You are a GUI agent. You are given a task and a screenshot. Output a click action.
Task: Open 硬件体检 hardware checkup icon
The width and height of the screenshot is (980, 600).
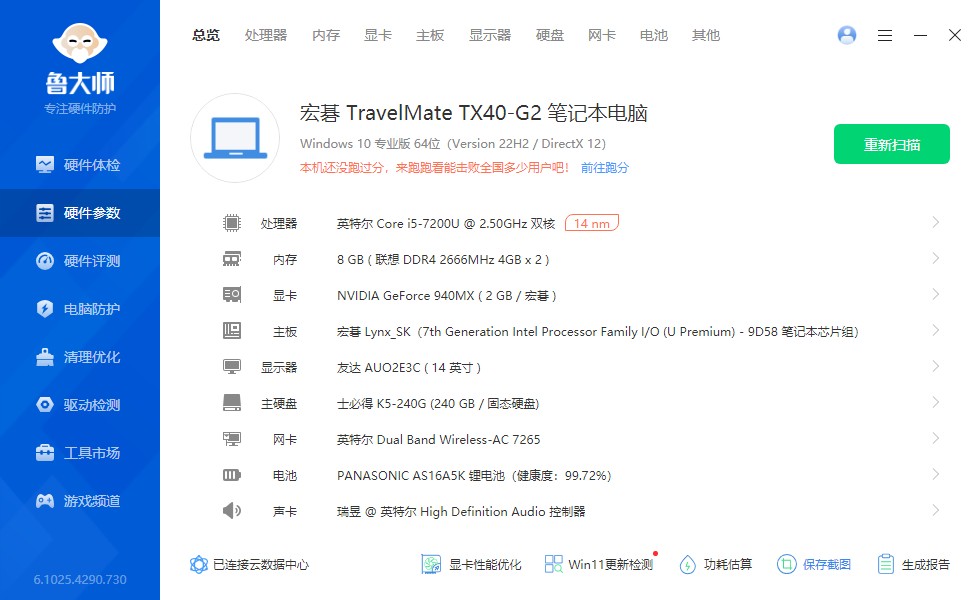[x=45, y=165]
